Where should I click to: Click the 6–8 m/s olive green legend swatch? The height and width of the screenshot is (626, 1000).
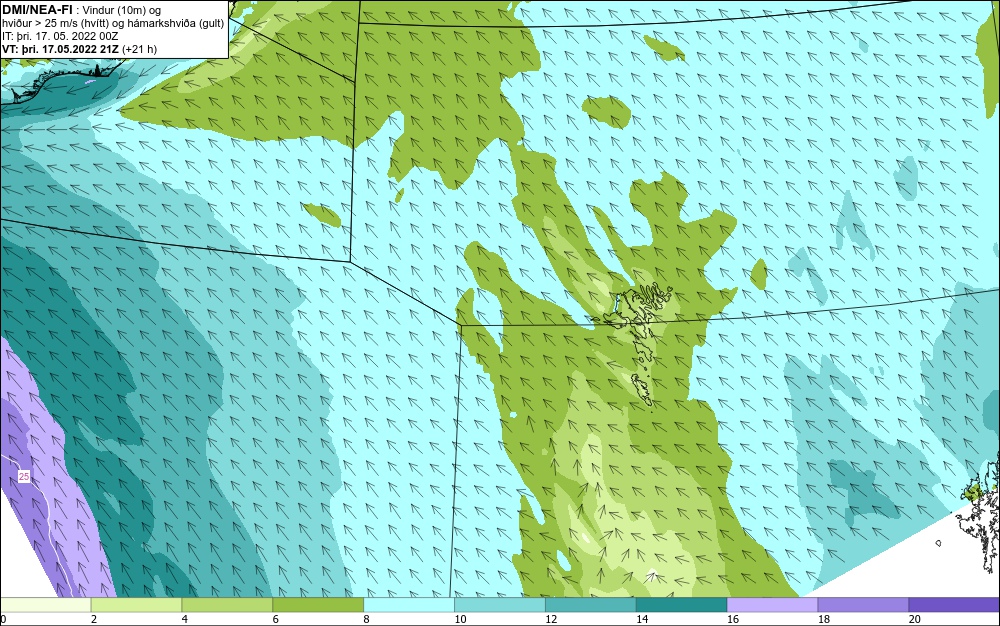318,604
